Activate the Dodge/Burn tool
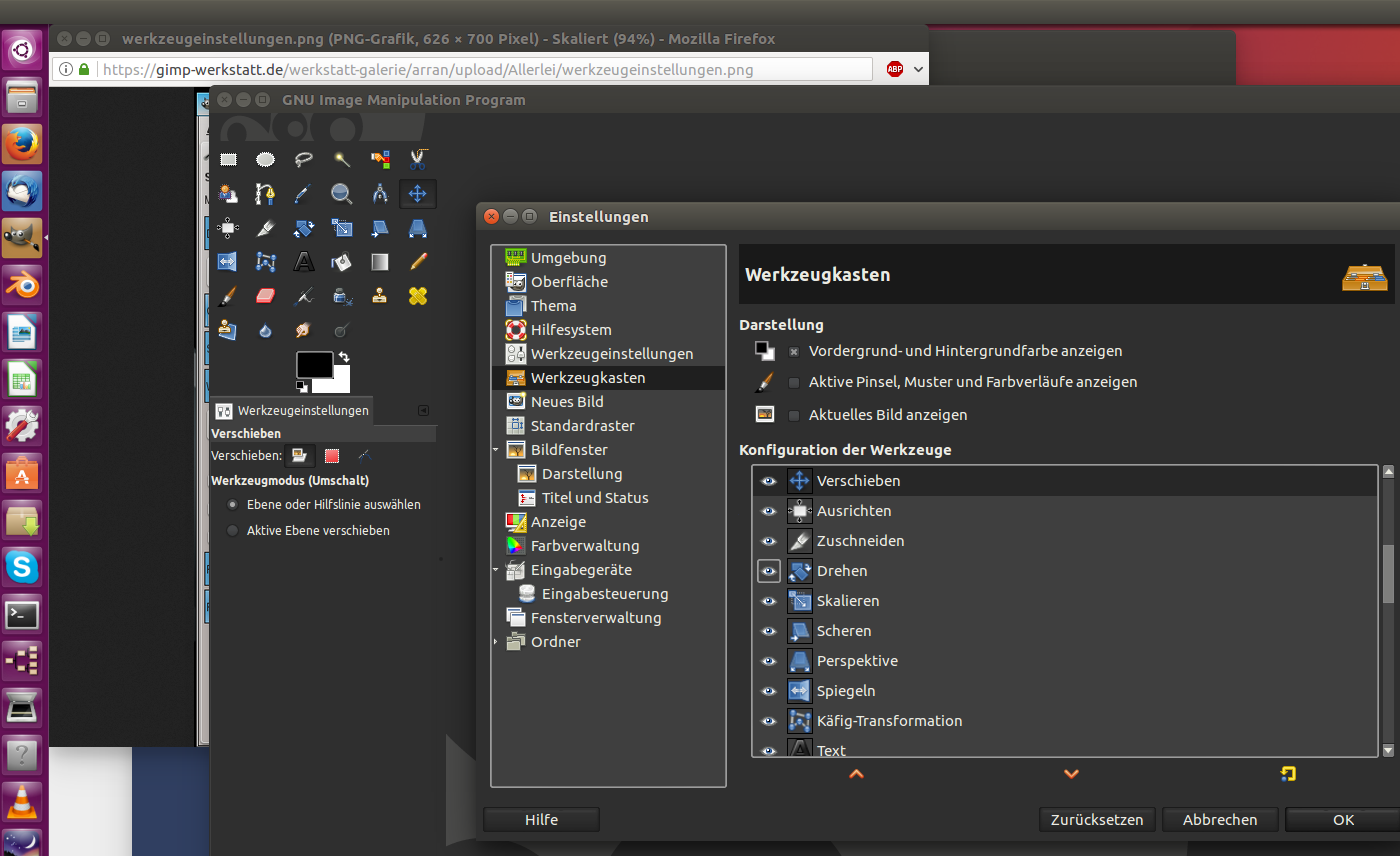The height and width of the screenshot is (856, 1400). 342,330
